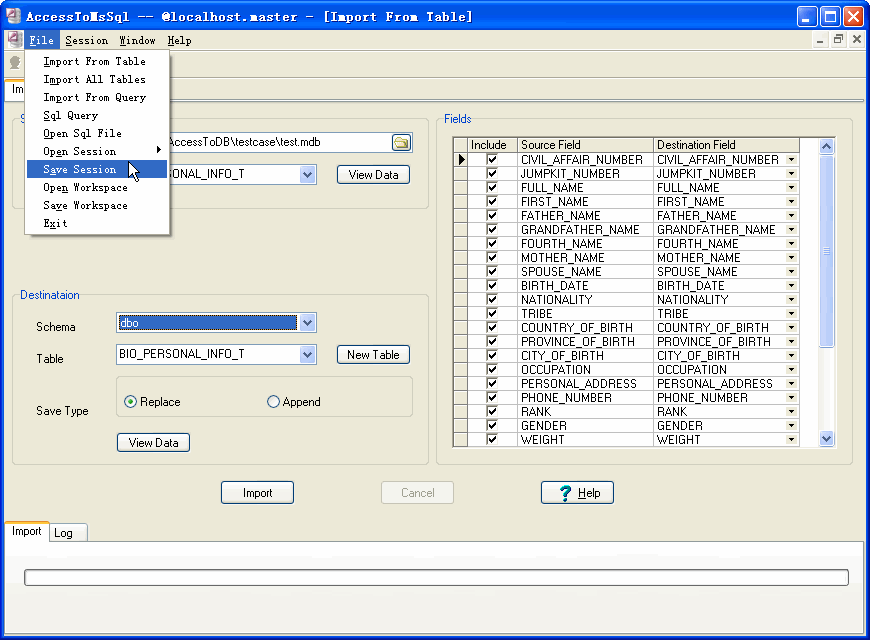Open the Help menu
The height and width of the screenshot is (640, 870).
(x=179, y=41)
